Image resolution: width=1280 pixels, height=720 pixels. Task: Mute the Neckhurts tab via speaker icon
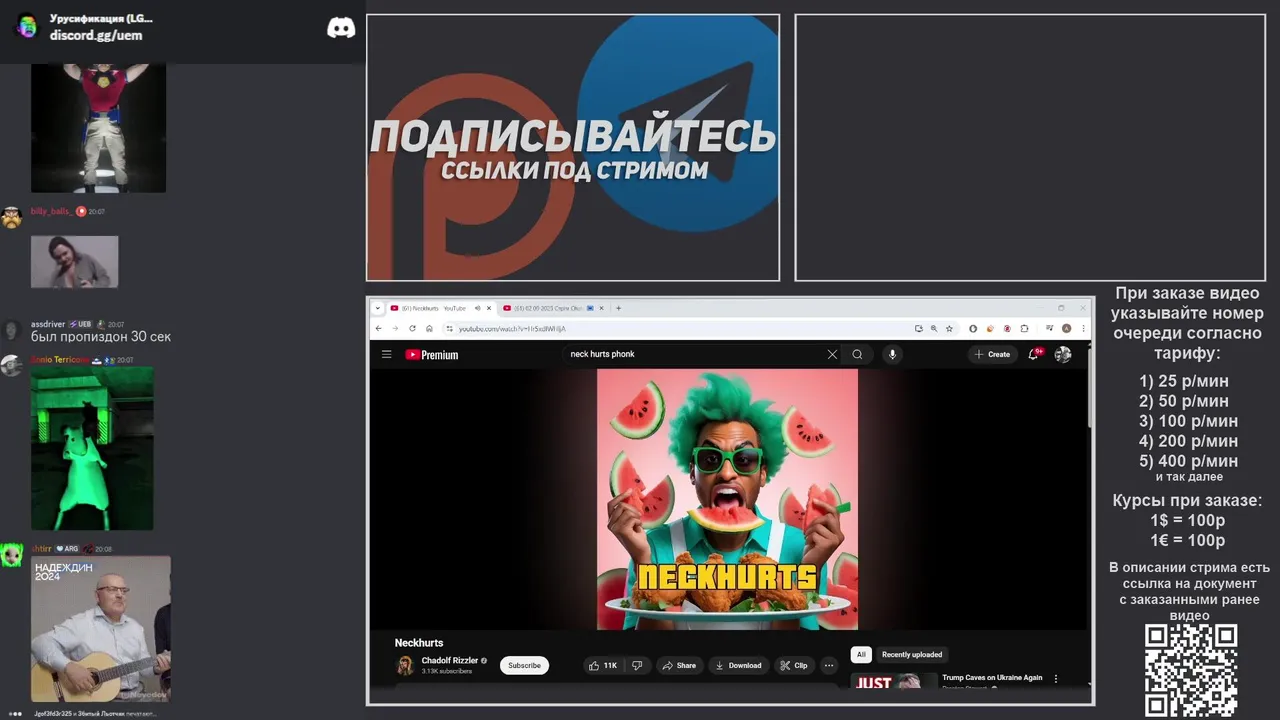click(477, 308)
